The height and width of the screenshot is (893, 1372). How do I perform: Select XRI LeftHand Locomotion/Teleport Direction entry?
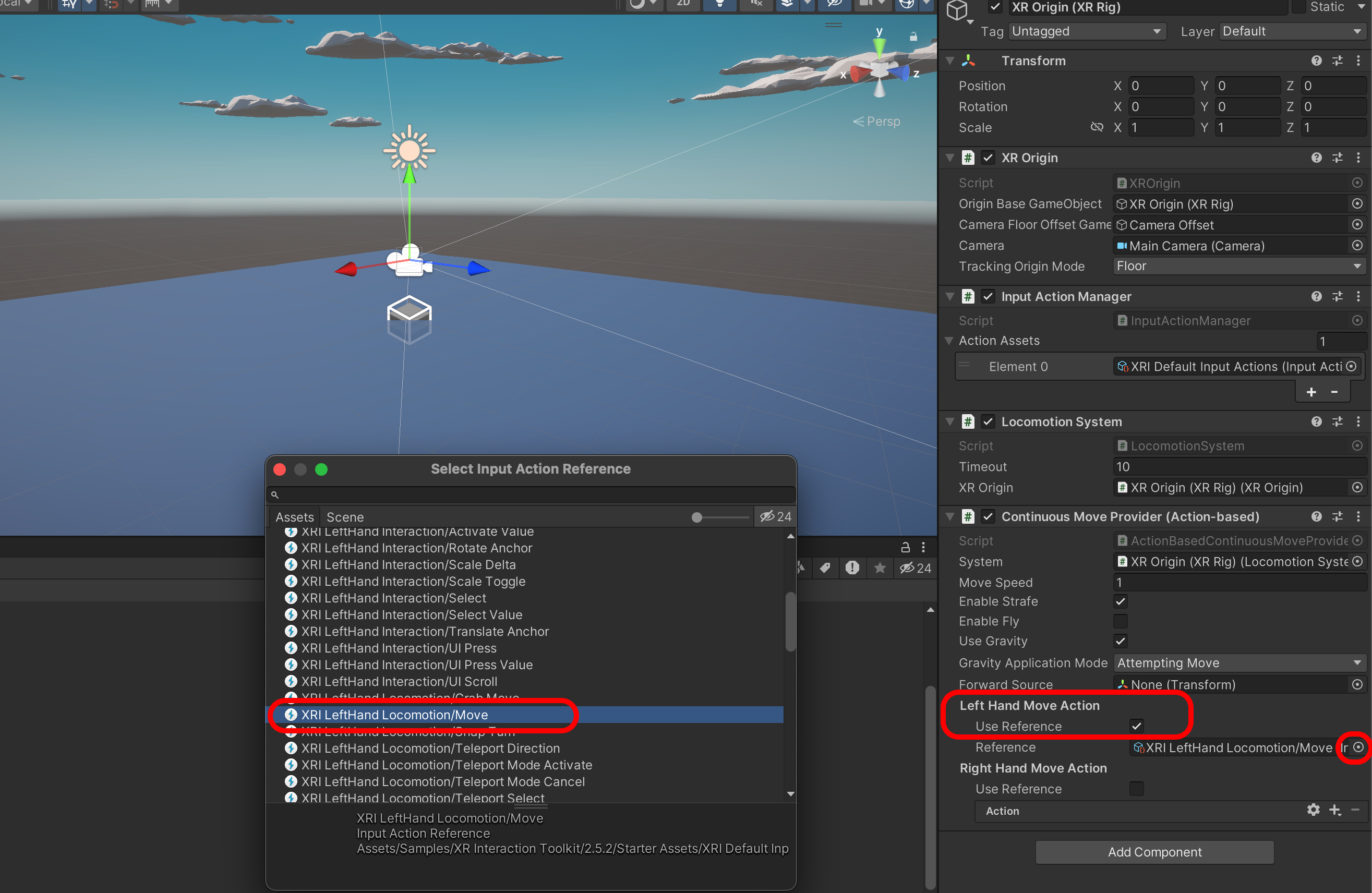click(430, 749)
